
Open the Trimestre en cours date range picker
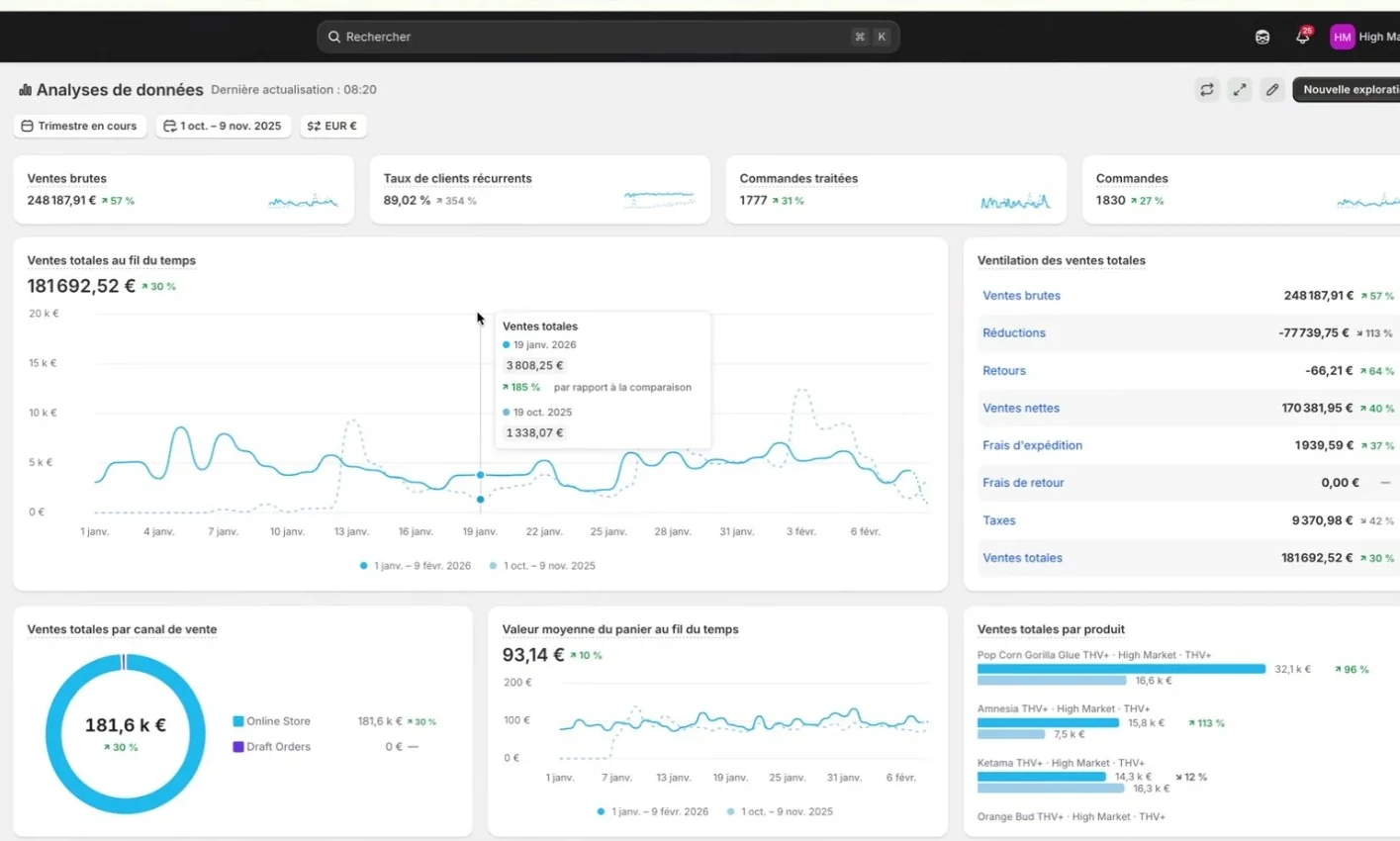click(x=80, y=126)
